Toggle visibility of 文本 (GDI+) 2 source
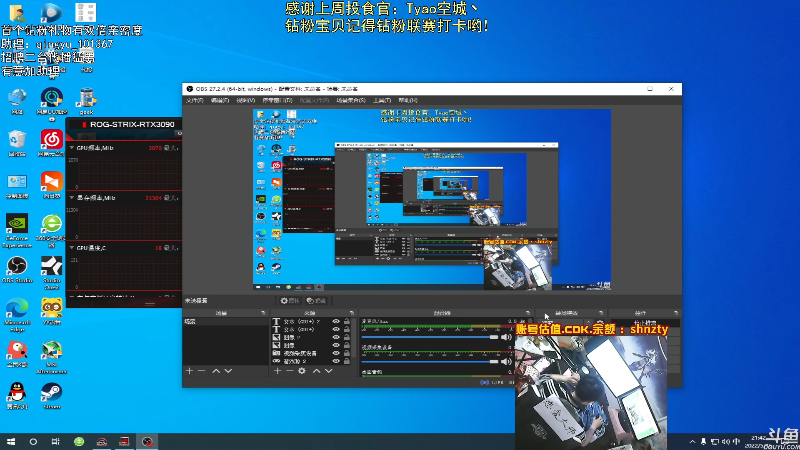The width and height of the screenshot is (800, 450). click(336, 321)
